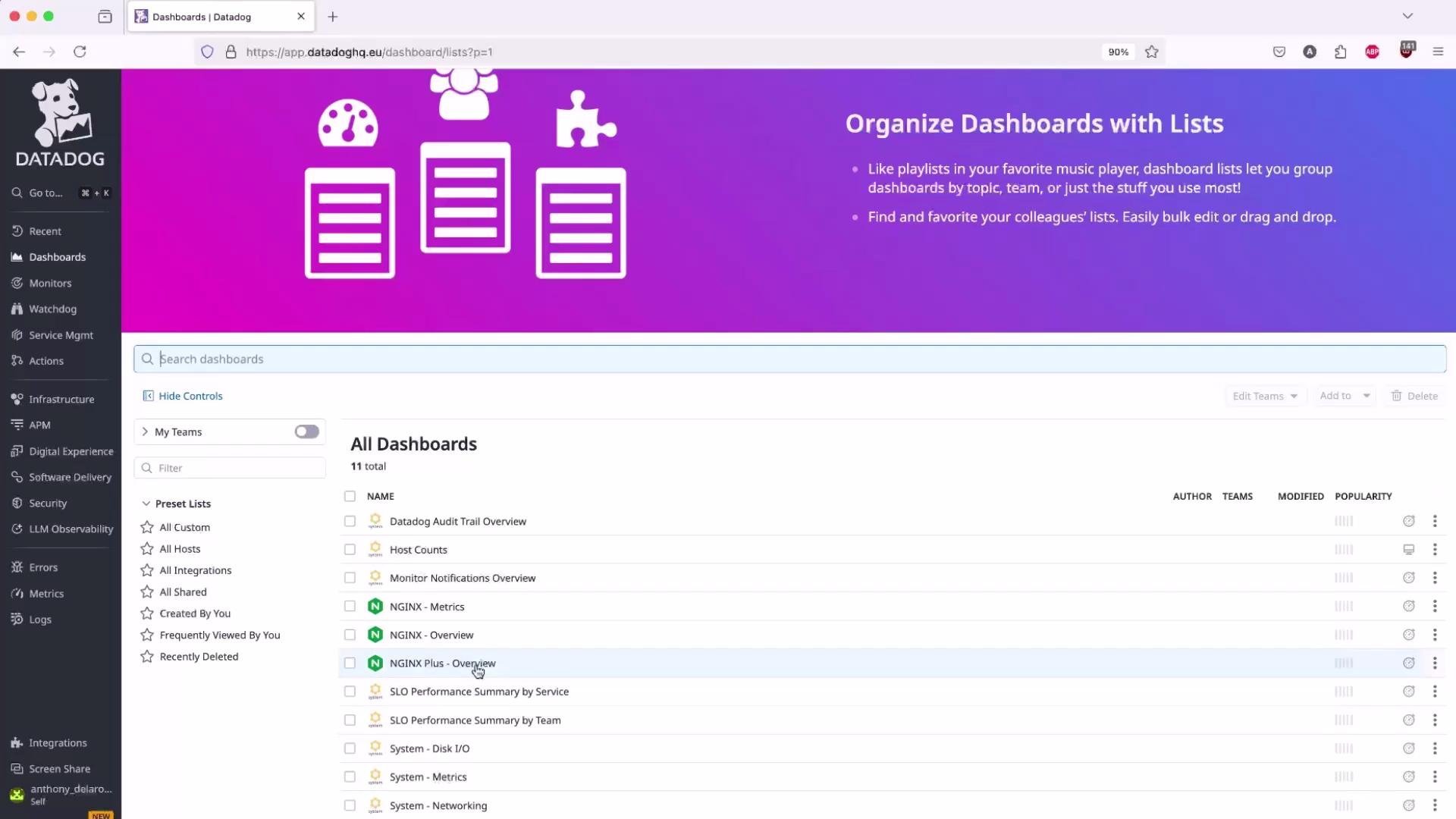The image size is (1456, 819).
Task: Open the tab list dropdown chevron
Action: tap(1407, 16)
